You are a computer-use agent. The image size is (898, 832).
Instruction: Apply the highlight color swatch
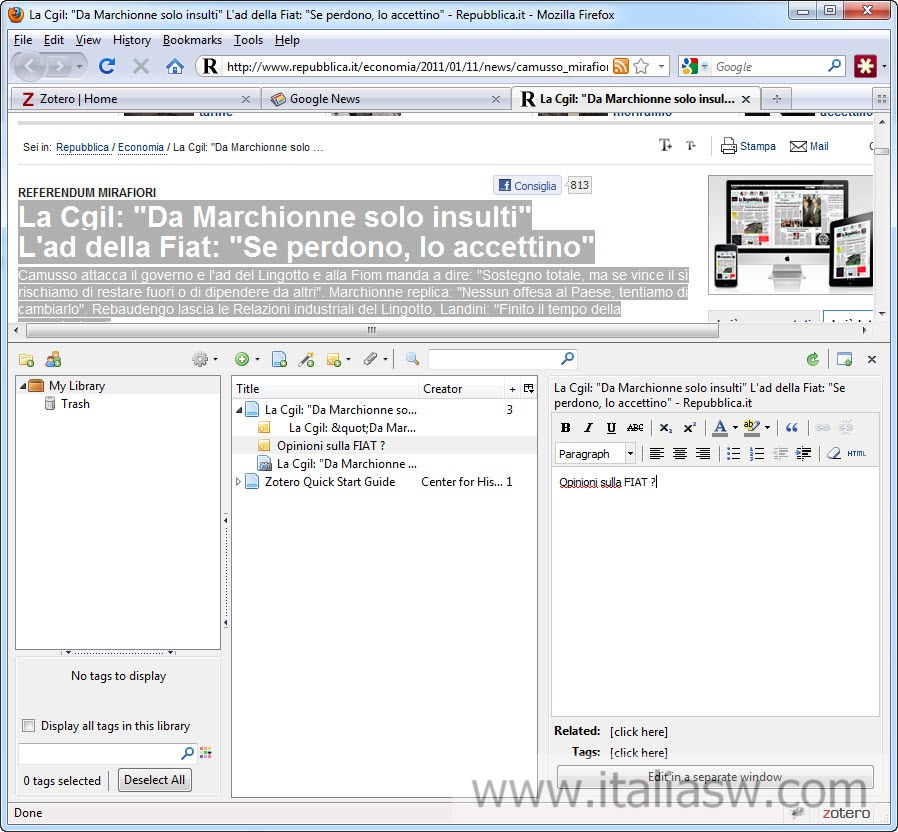pyautogui.click(x=751, y=427)
